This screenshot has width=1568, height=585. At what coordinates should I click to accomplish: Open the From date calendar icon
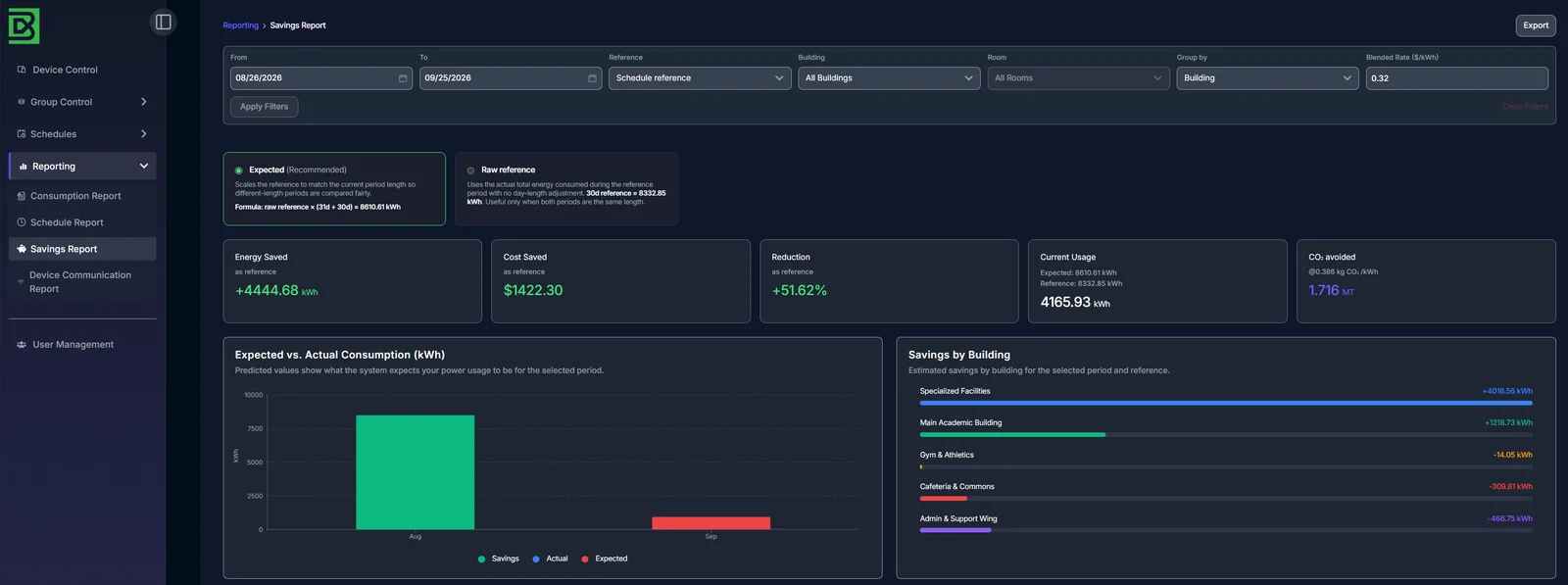coord(403,78)
